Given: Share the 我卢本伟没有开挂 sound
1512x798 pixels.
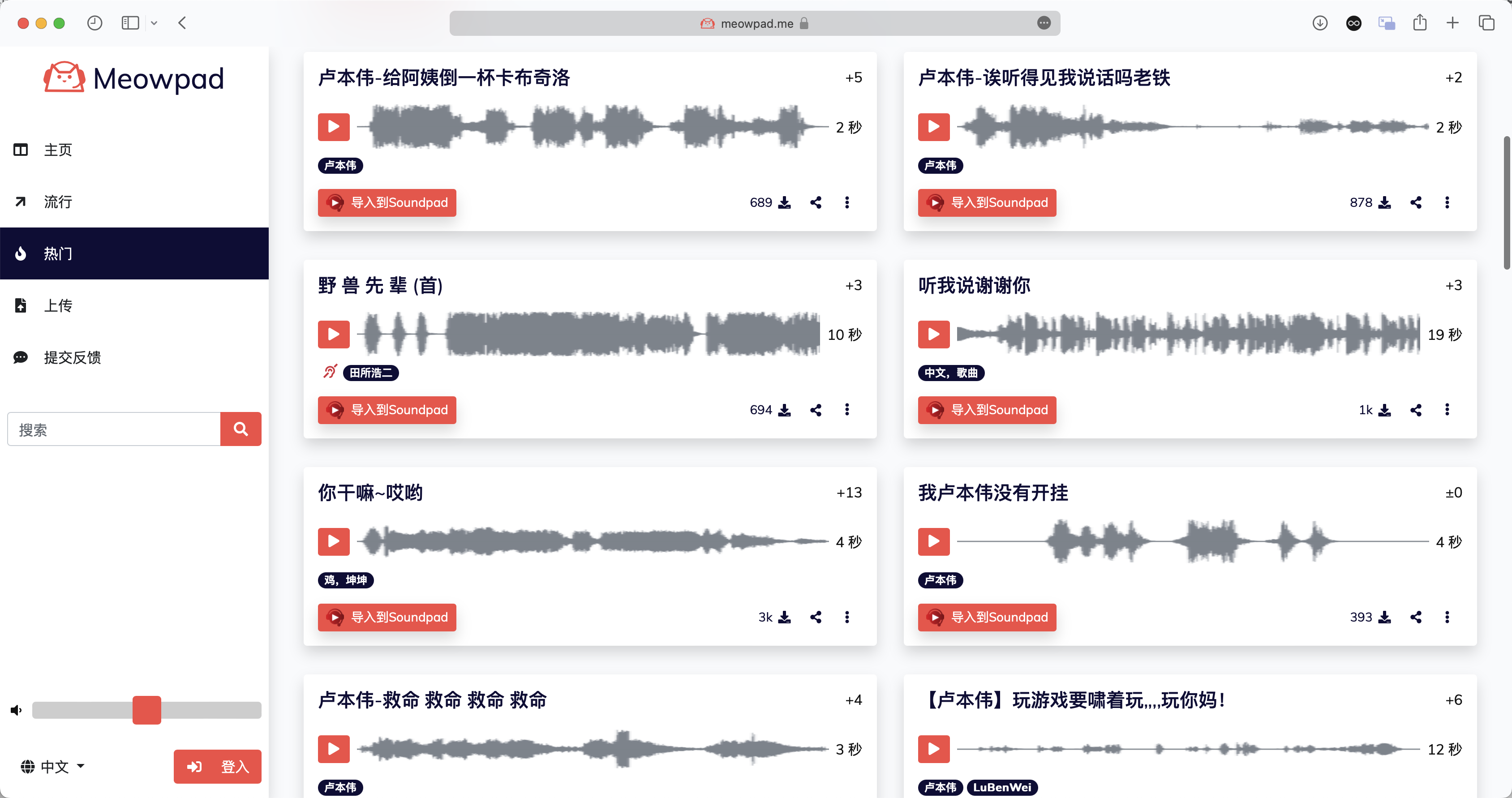Looking at the screenshot, I should point(1416,617).
